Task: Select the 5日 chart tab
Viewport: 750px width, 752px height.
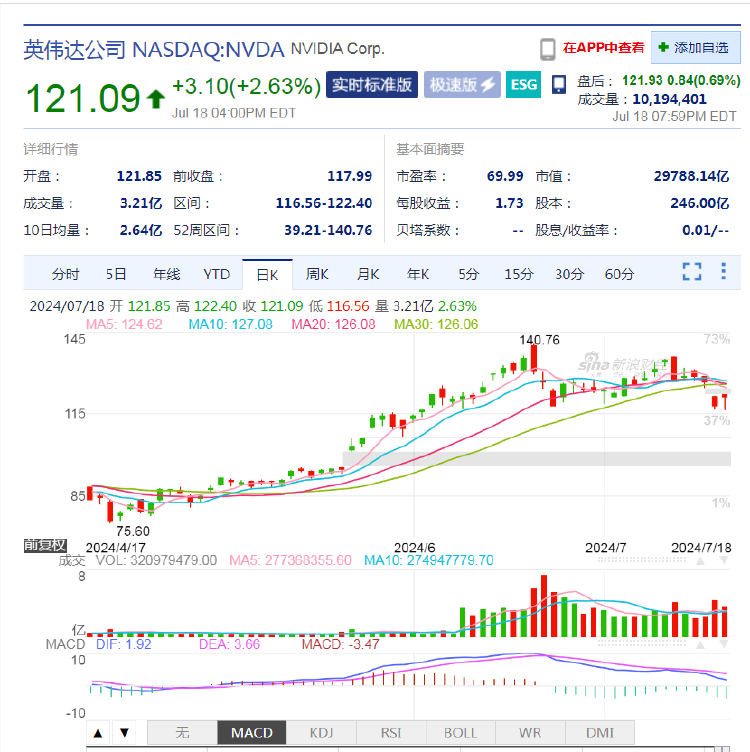Action: tap(116, 274)
